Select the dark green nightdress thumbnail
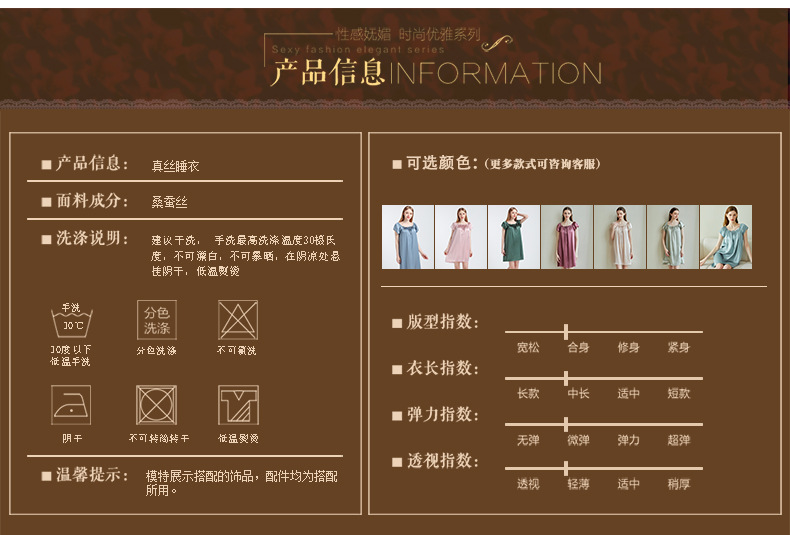The width and height of the screenshot is (790, 535). tap(514, 237)
